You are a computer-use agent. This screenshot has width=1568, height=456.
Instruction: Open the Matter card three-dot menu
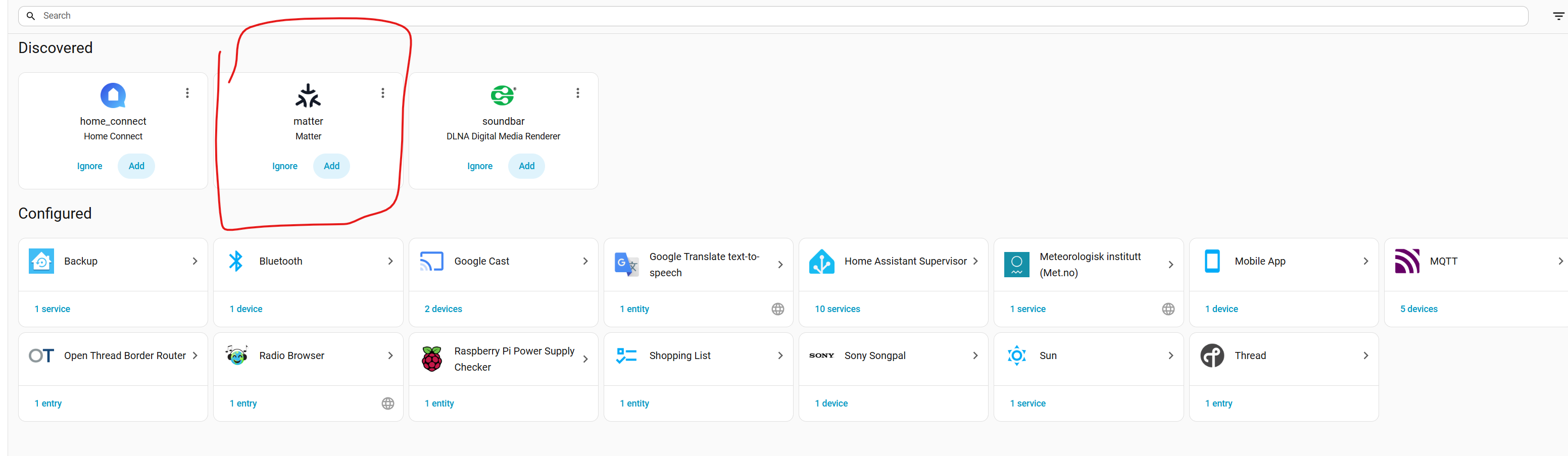tap(383, 93)
